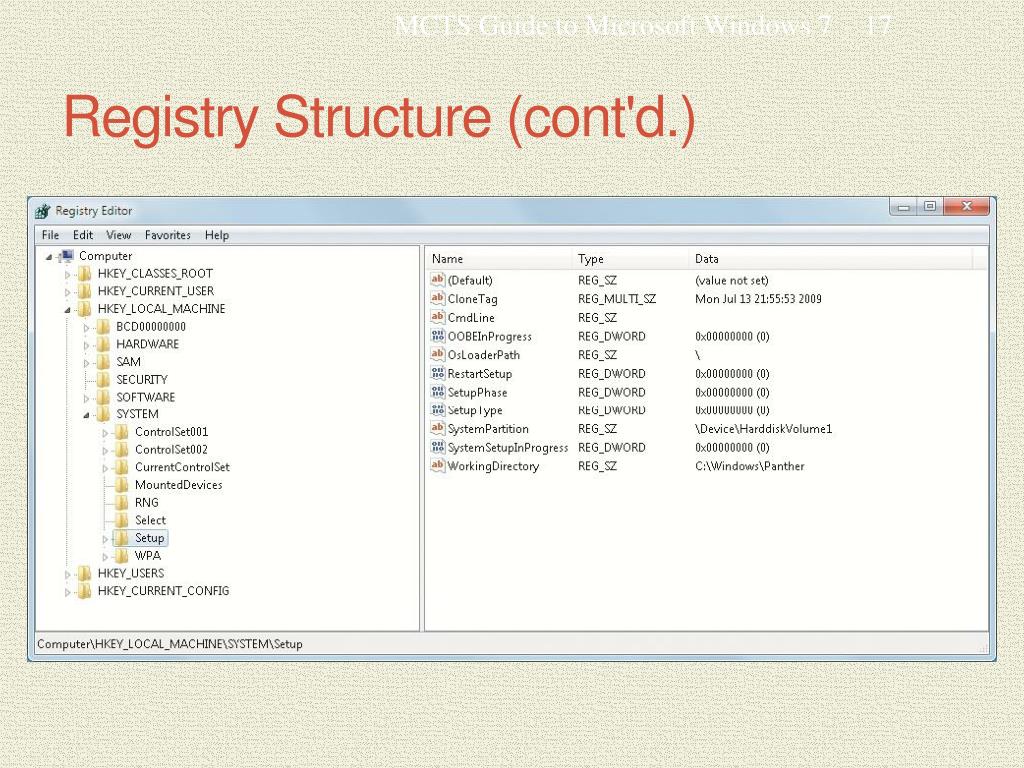Open the File menu
1024x768 pixels.
50,235
